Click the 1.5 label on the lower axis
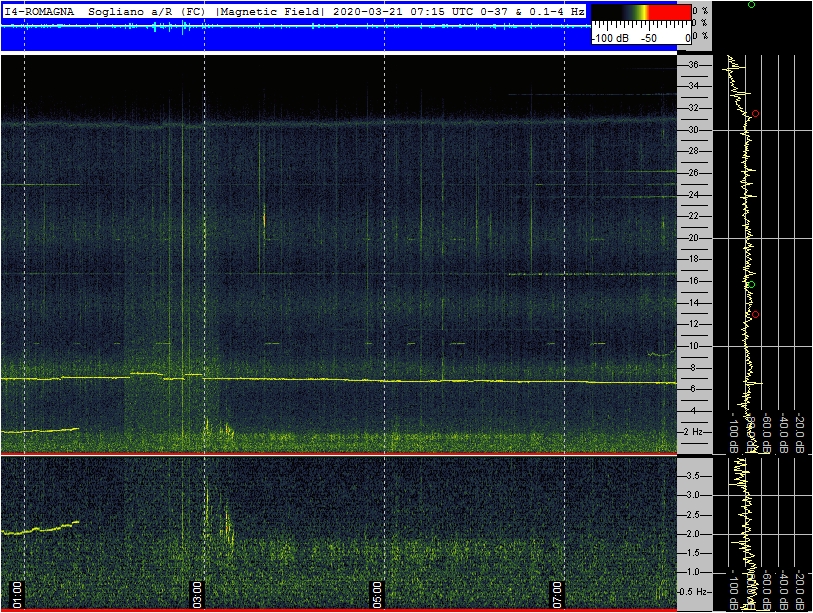This screenshot has width=813, height=613. 693,553
